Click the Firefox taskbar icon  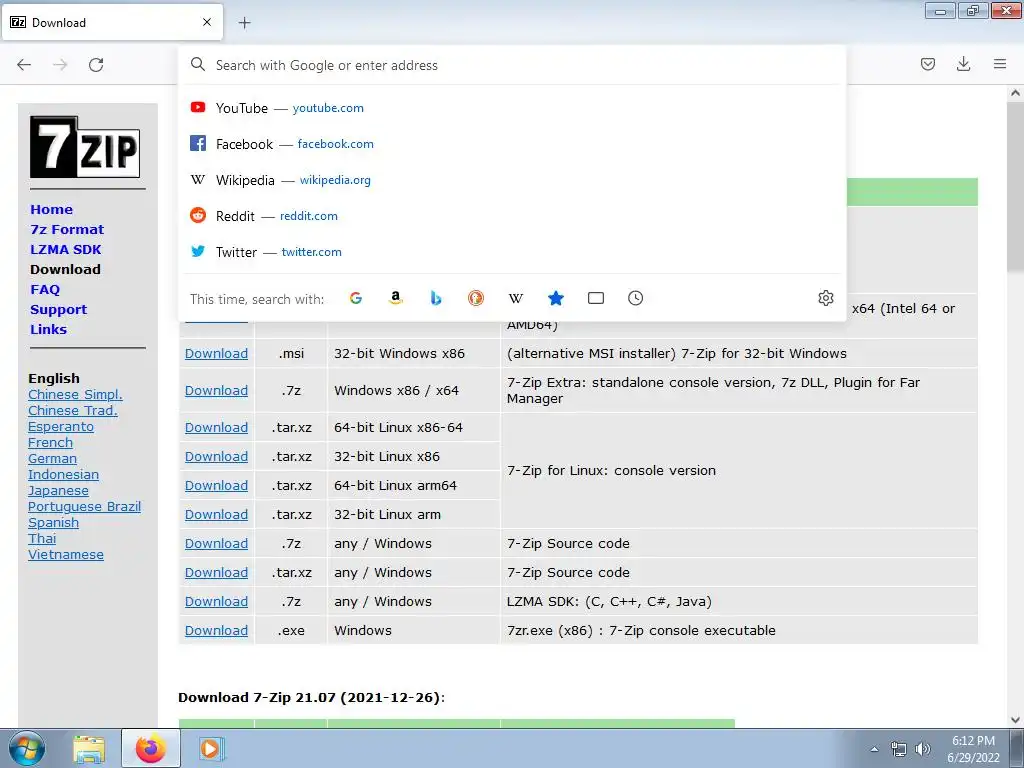point(151,748)
